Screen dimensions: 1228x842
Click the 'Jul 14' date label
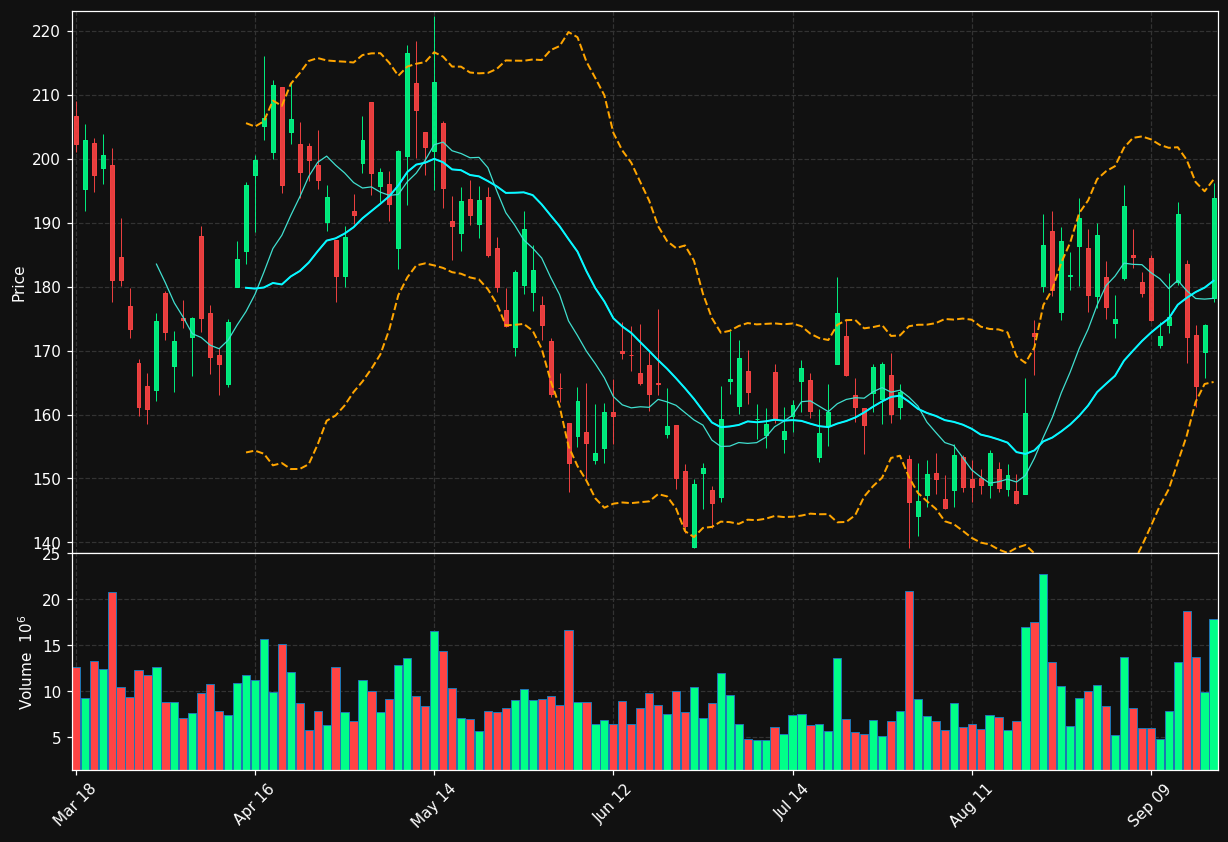(792, 803)
